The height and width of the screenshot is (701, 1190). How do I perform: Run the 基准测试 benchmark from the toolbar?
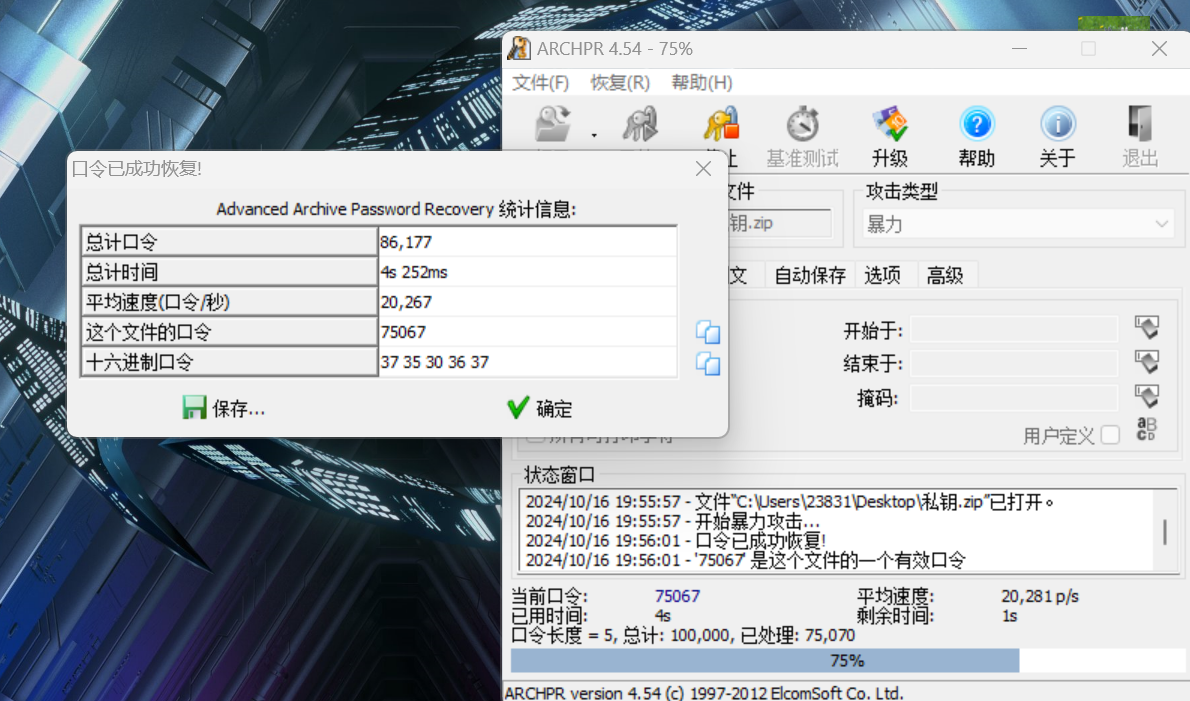click(802, 137)
